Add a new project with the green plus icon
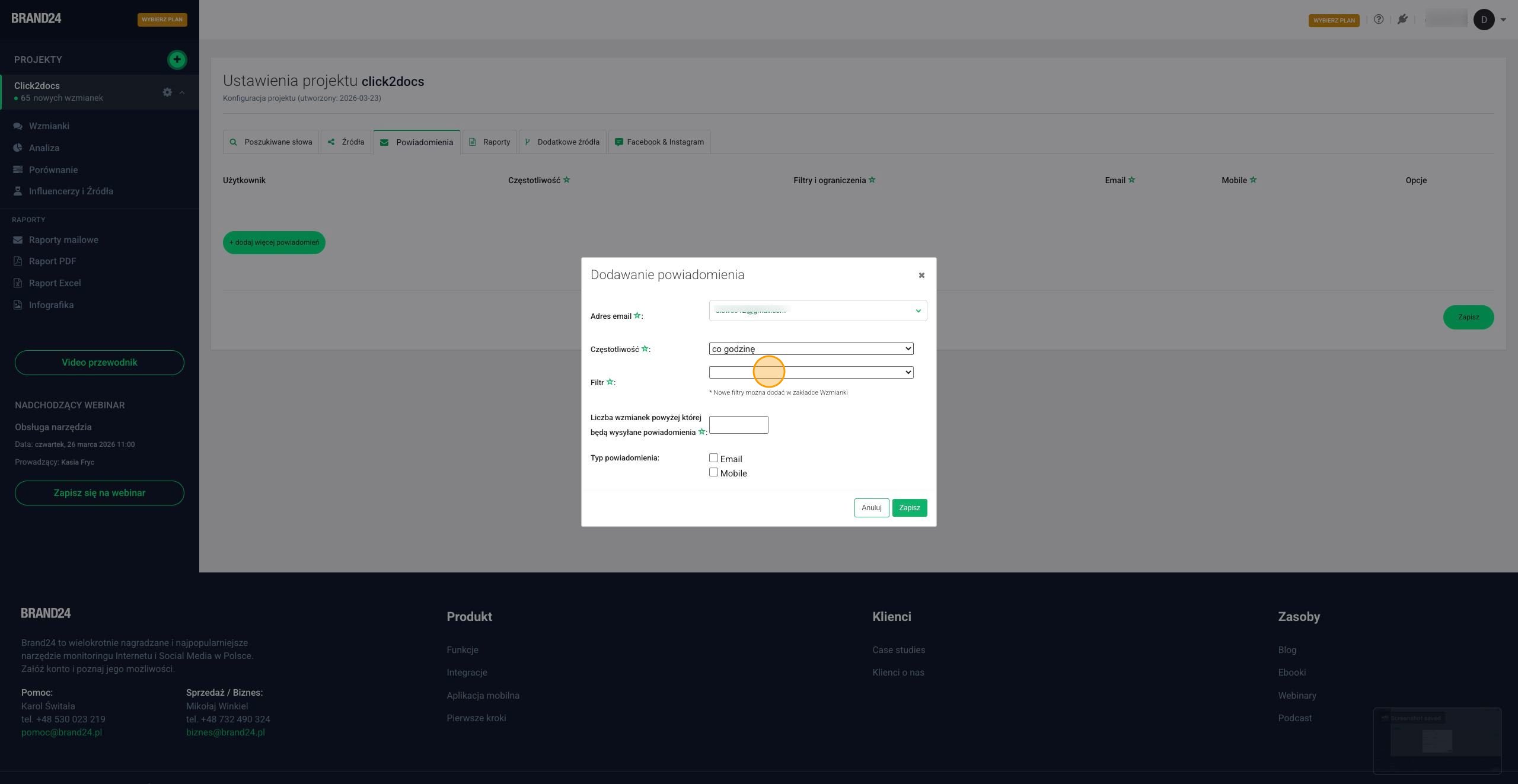Screen dimensions: 1518x784 (177, 59)
